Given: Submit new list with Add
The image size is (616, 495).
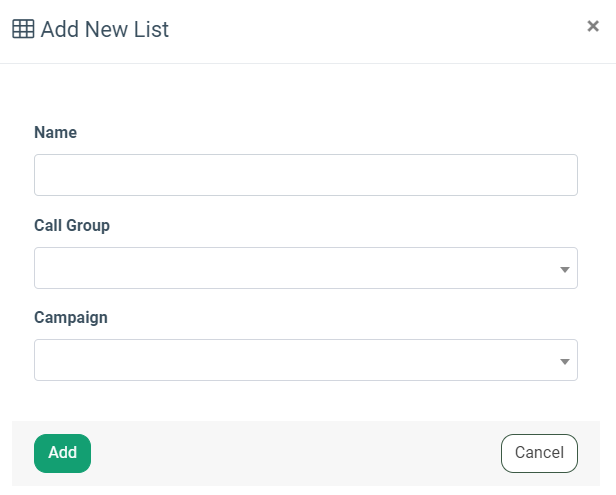Looking at the screenshot, I should click(x=62, y=453).
